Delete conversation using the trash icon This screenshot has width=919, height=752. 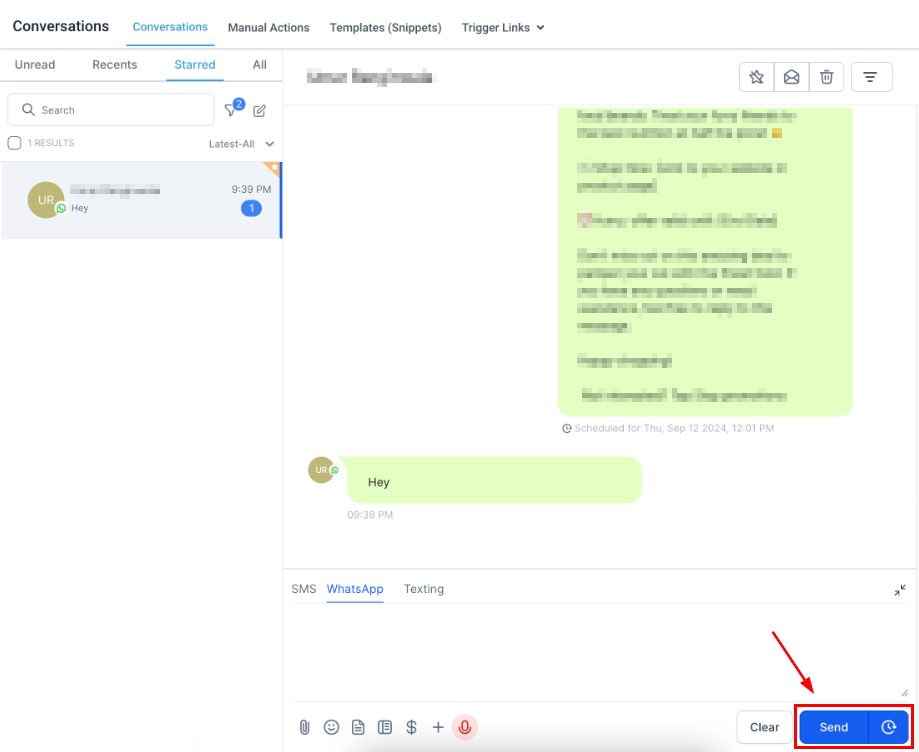pyautogui.click(x=826, y=77)
